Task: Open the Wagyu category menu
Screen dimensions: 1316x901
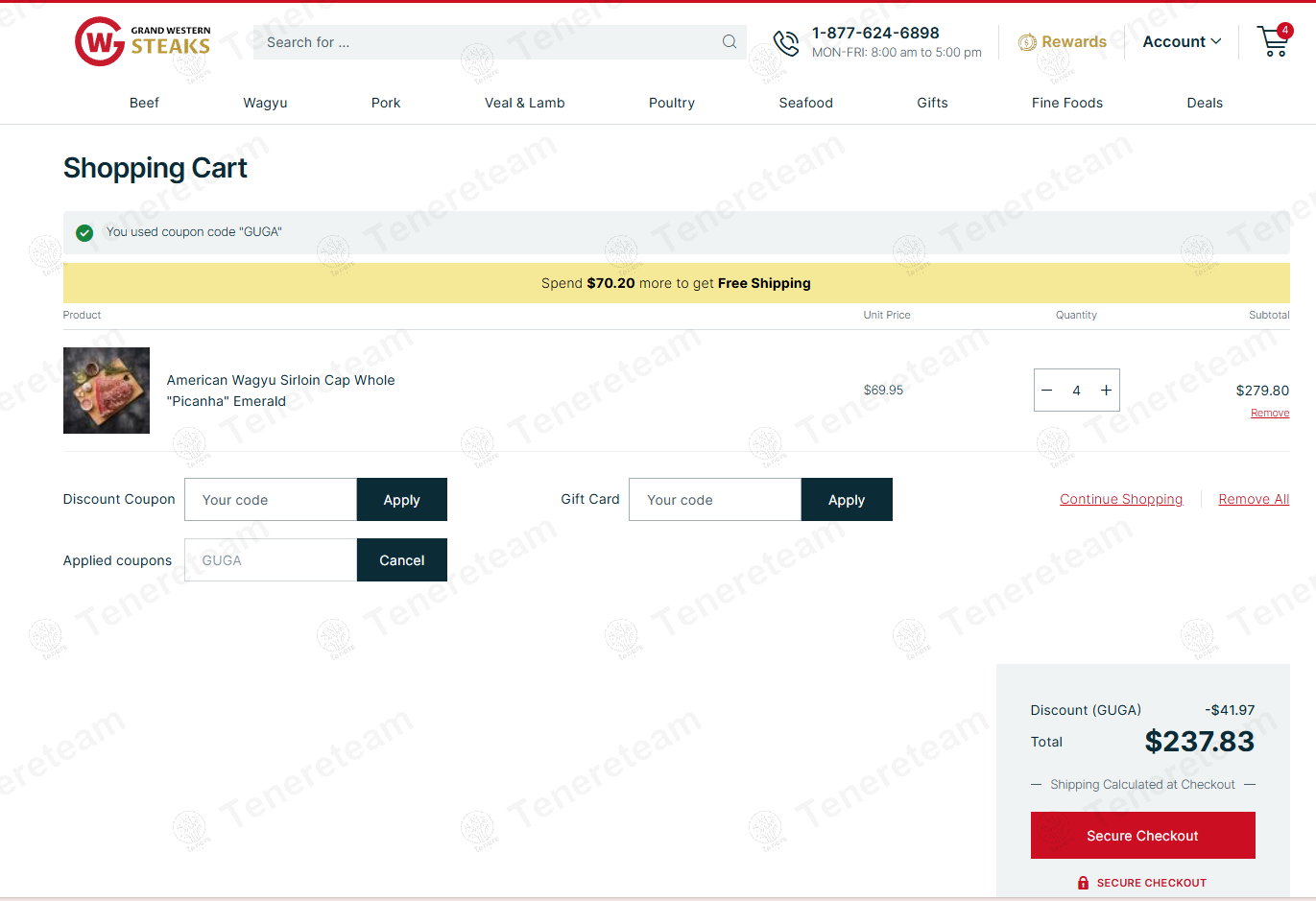Action: (265, 103)
